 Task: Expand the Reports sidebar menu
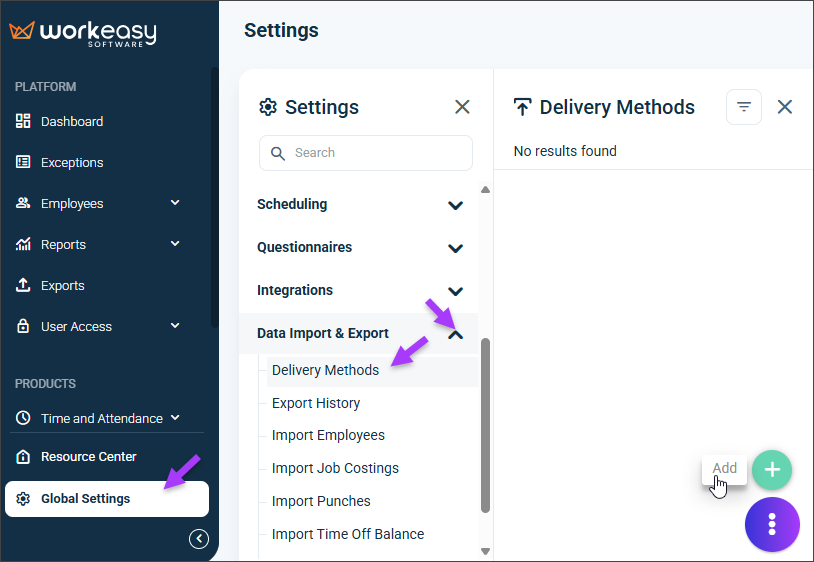[x=175, y=243]
